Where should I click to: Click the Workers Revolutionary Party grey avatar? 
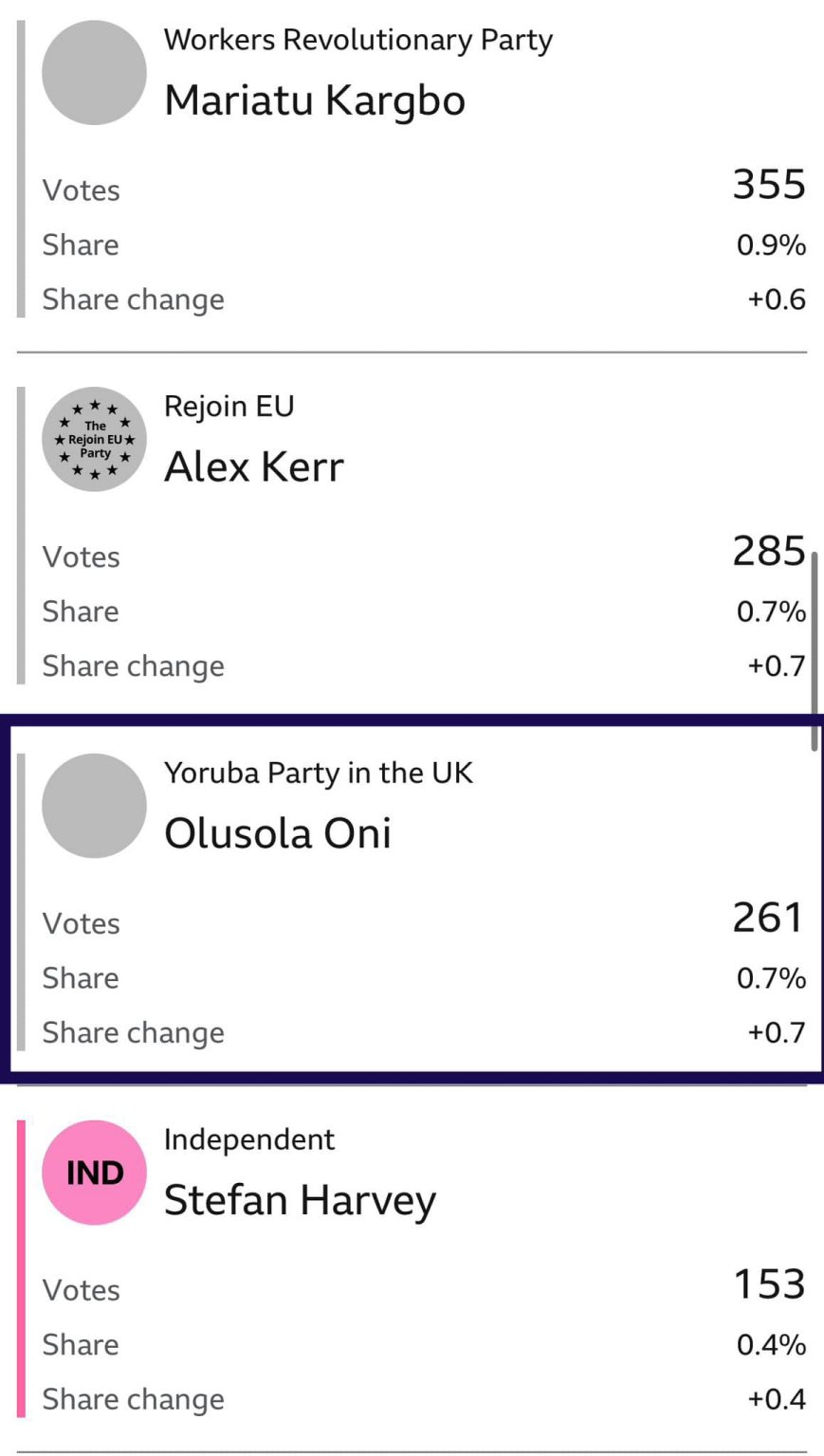[x=95, y=73]
